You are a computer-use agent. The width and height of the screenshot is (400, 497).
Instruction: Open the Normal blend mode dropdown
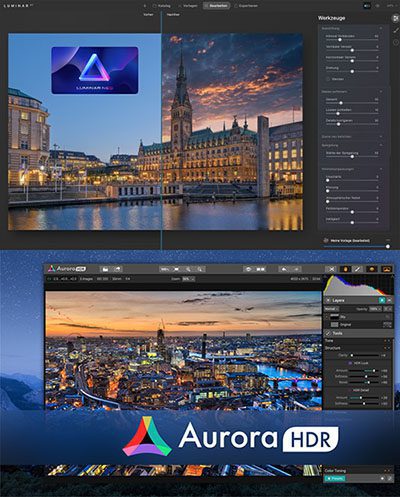point(331,309)
